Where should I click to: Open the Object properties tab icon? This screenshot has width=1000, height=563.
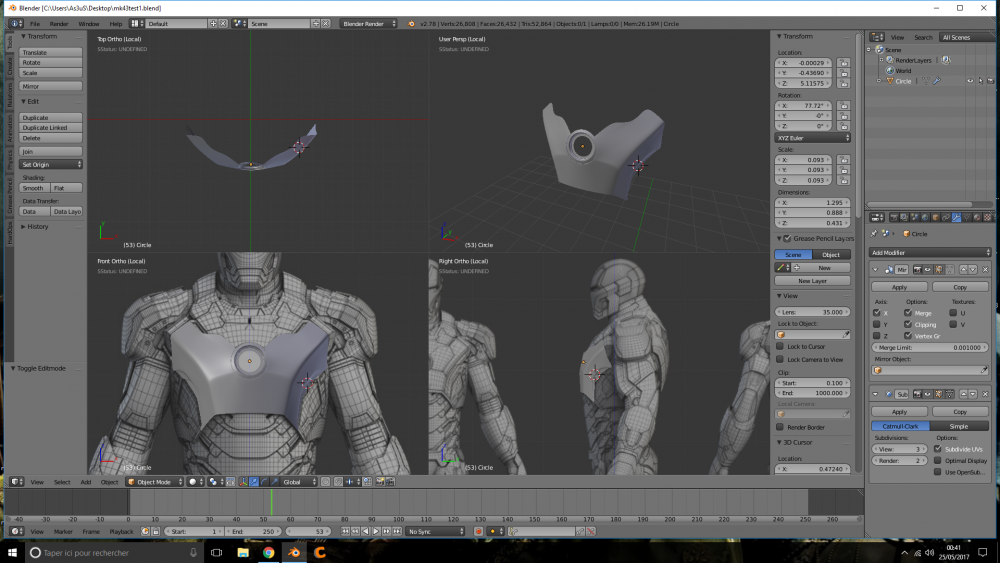[x=936, y=217]
